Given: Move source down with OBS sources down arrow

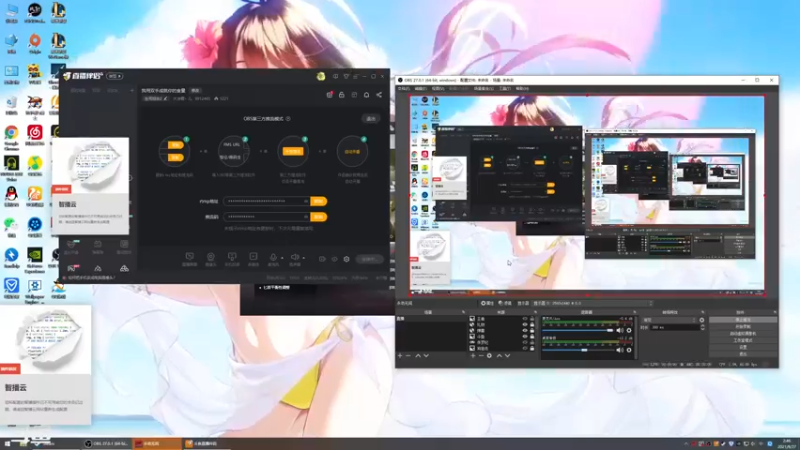Looking at the screenshot, I should point(508,356).
